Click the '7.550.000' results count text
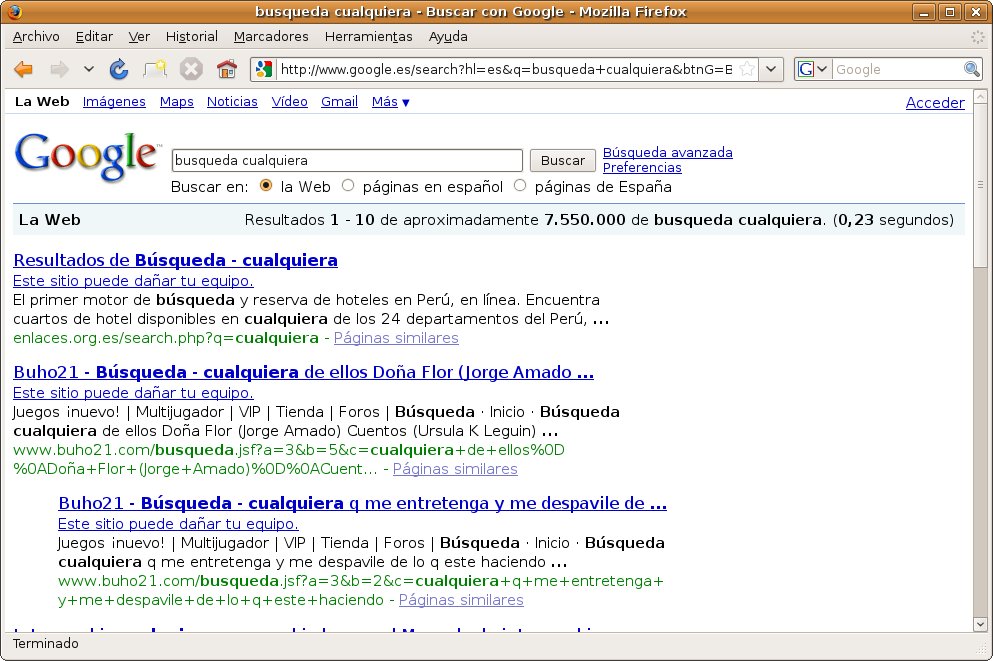 coord(585,220)
